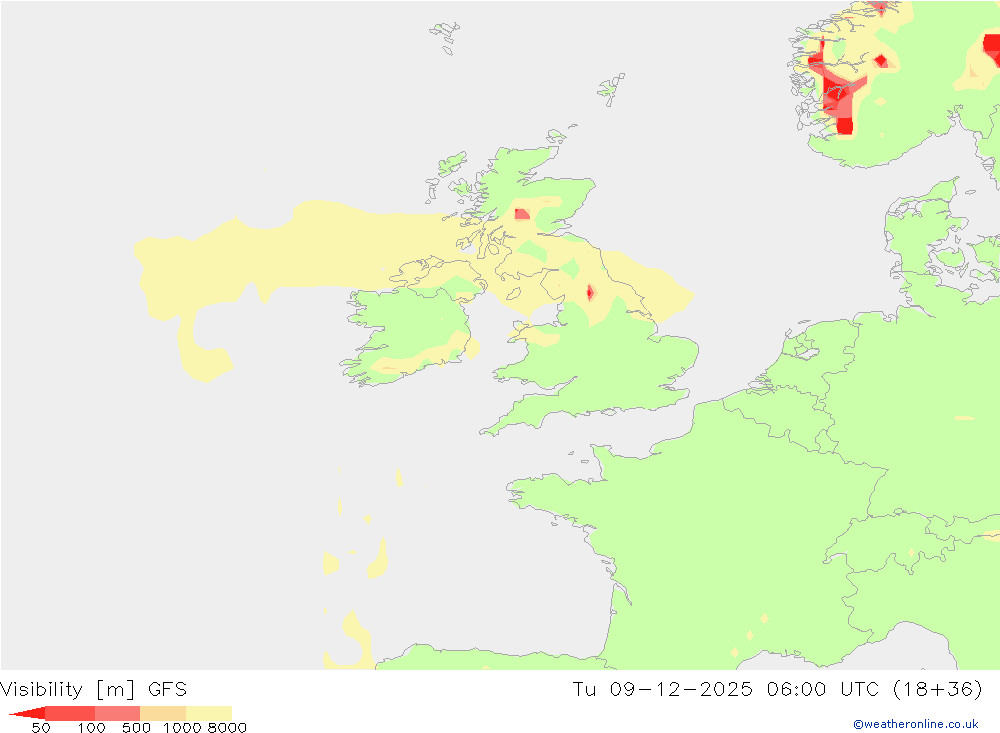The height and width of the screenshot is (733, 1000).
Task: Click the legend value '8000'
Action: tap(227, 728)
